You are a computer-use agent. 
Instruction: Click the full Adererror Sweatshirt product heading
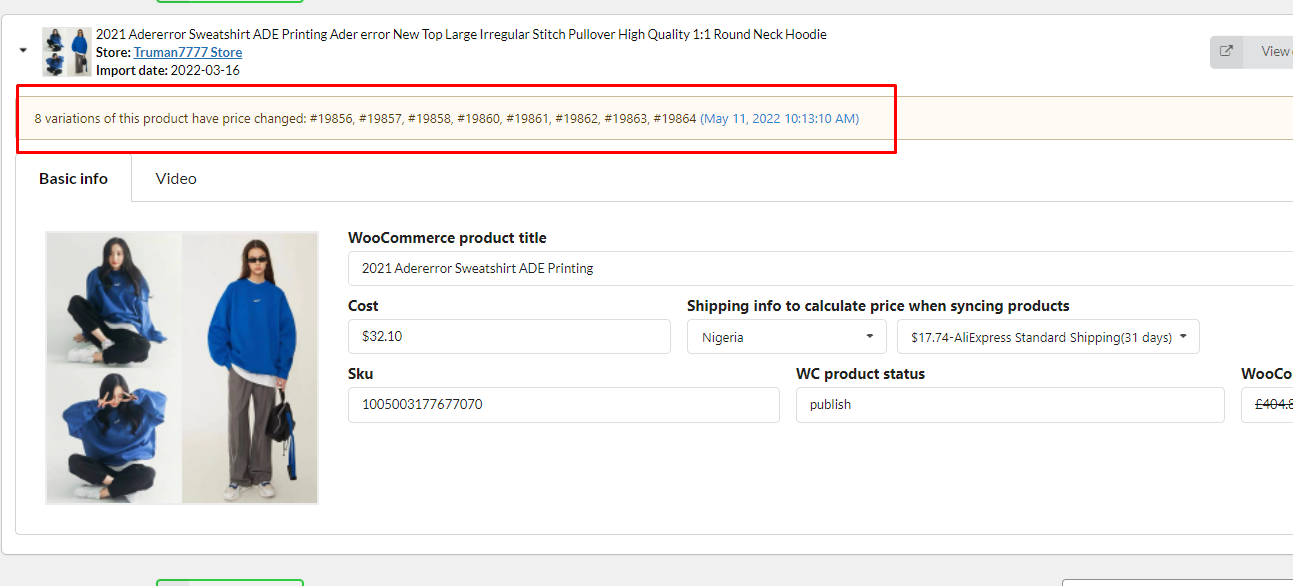(x=461, y=34)
